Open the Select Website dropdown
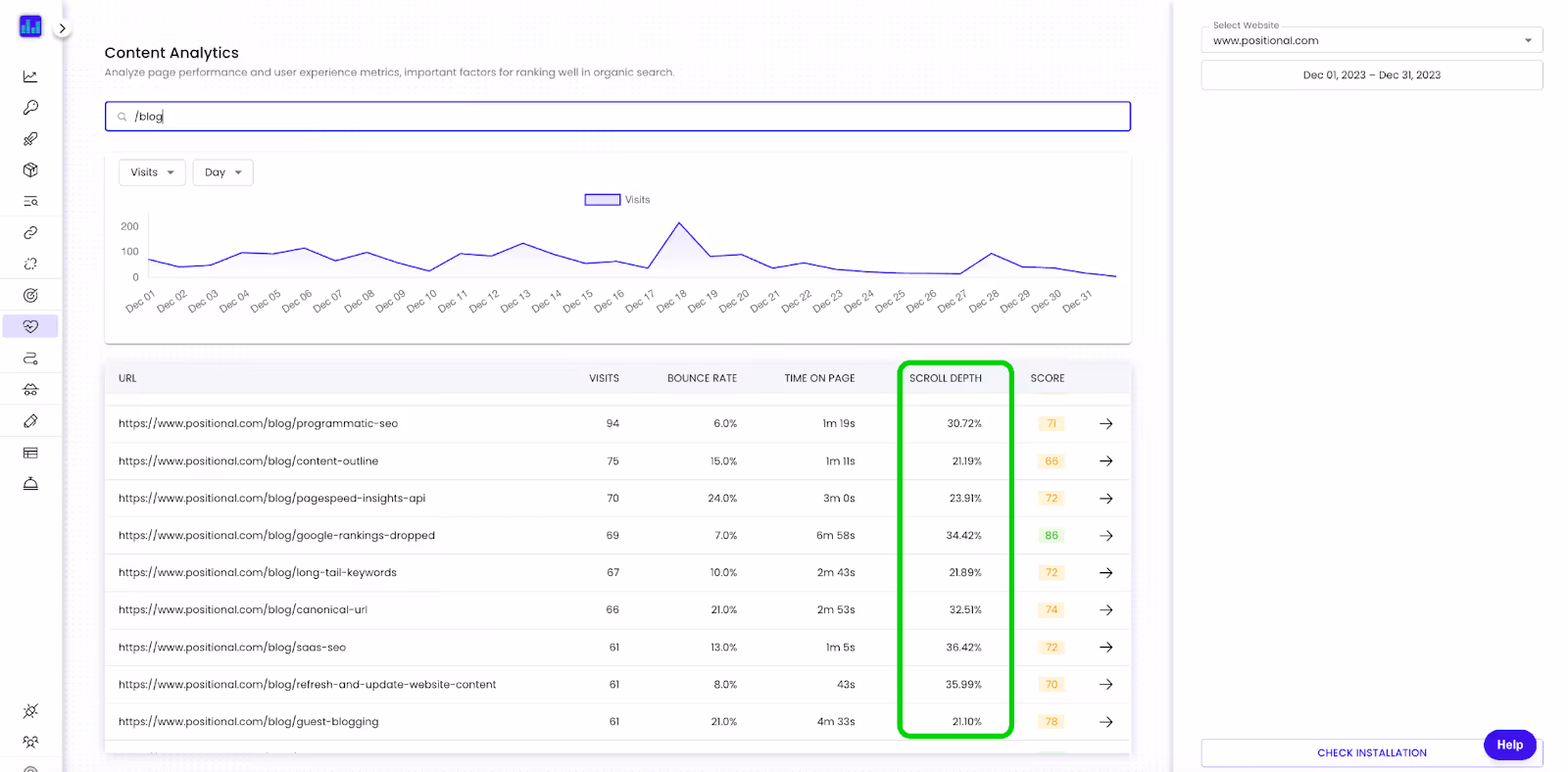 1371,40
